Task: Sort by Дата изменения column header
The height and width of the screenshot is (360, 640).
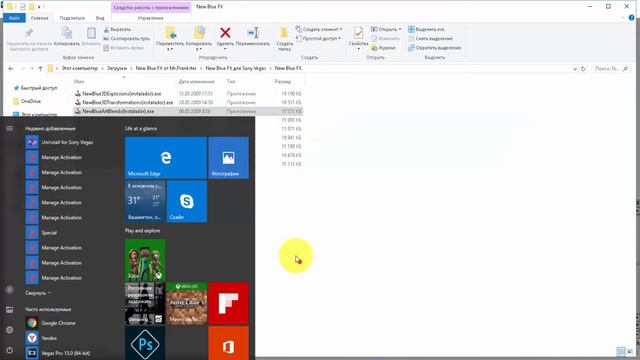Action: 196,82
